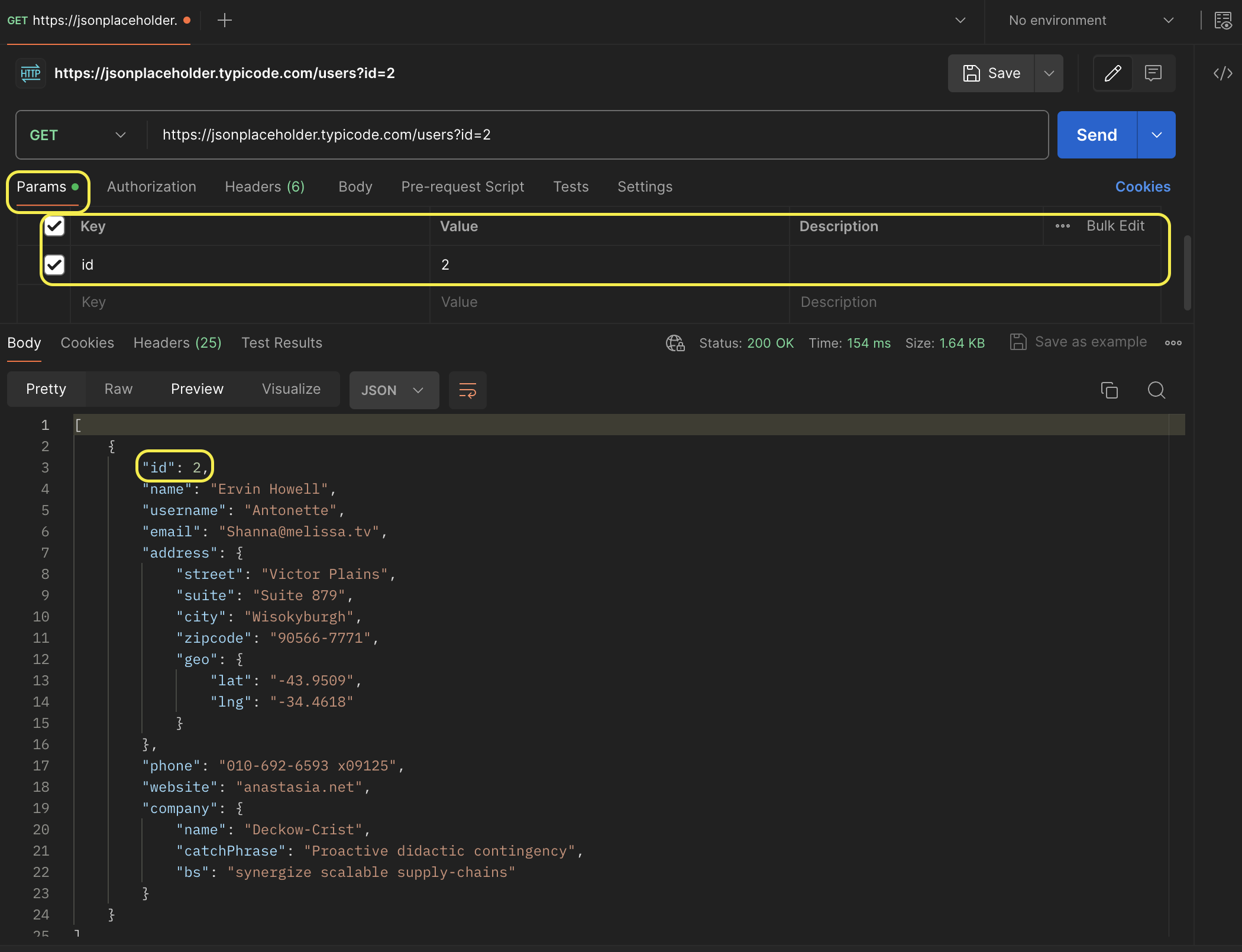Click the Send button

point(1096,135)
